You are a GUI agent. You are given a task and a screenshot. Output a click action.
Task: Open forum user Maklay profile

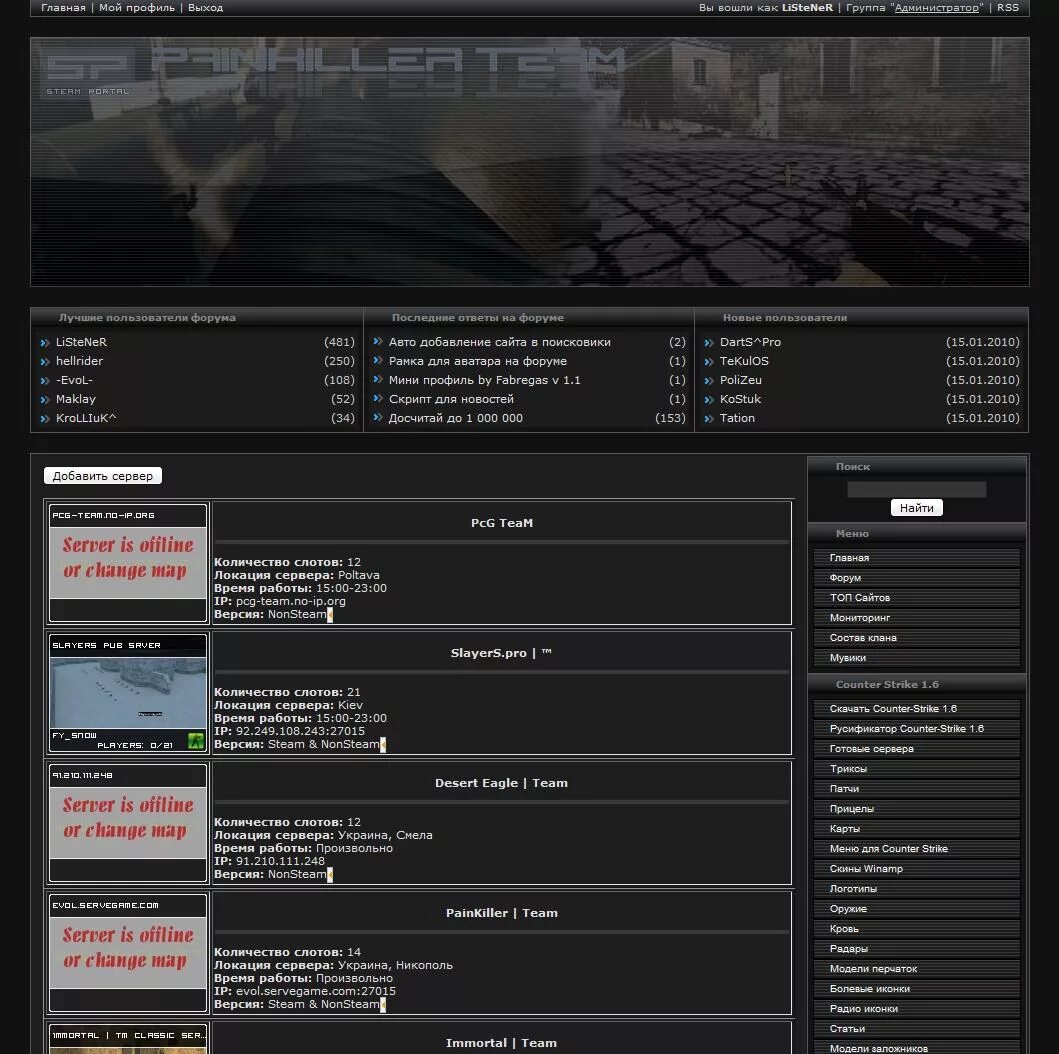point(76,399)
